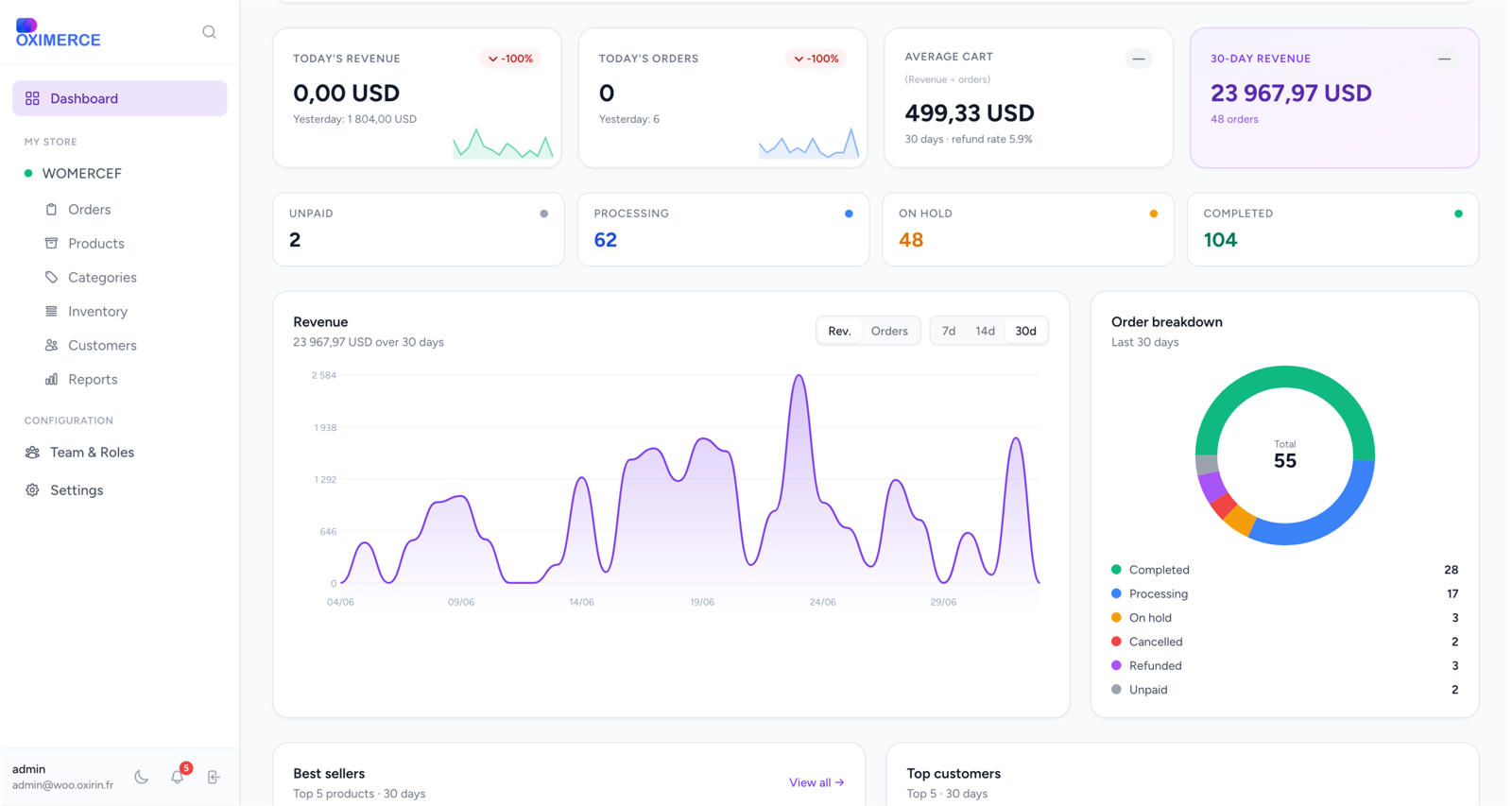Select the 14d time range

tap(985, 331)
